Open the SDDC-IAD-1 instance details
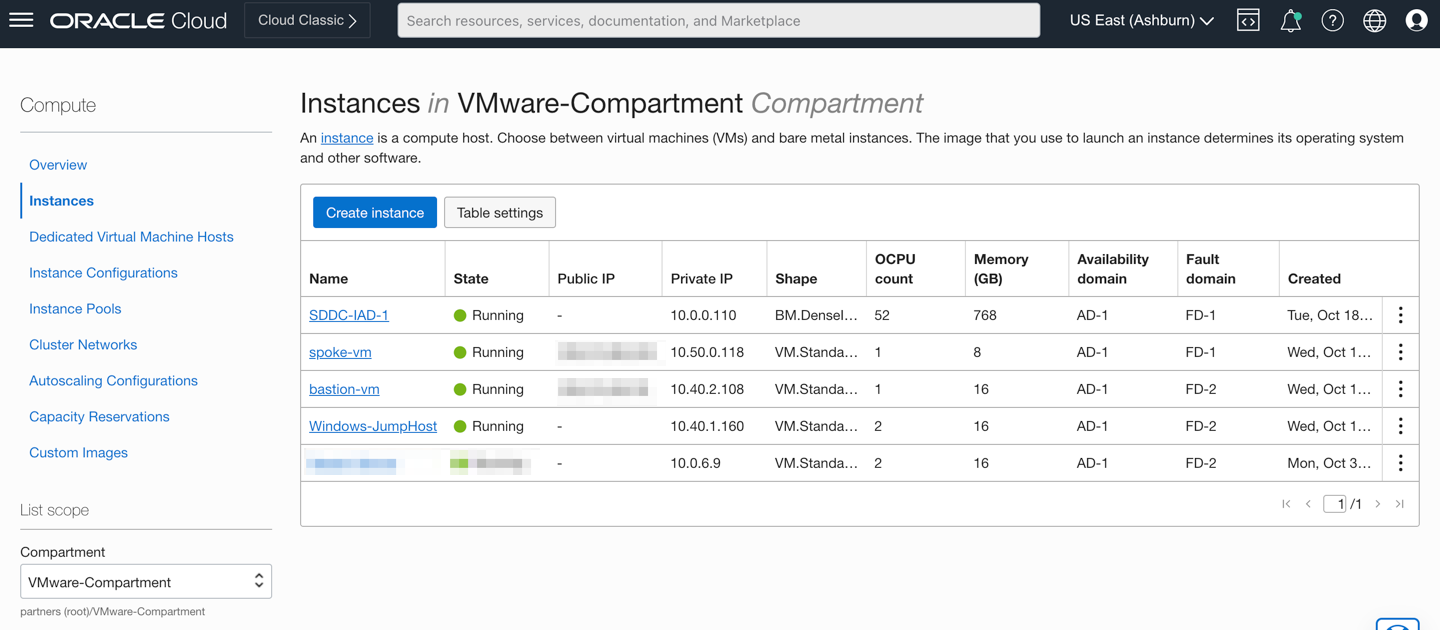The width and height of the screenshot is (1440, 630). 348,315
